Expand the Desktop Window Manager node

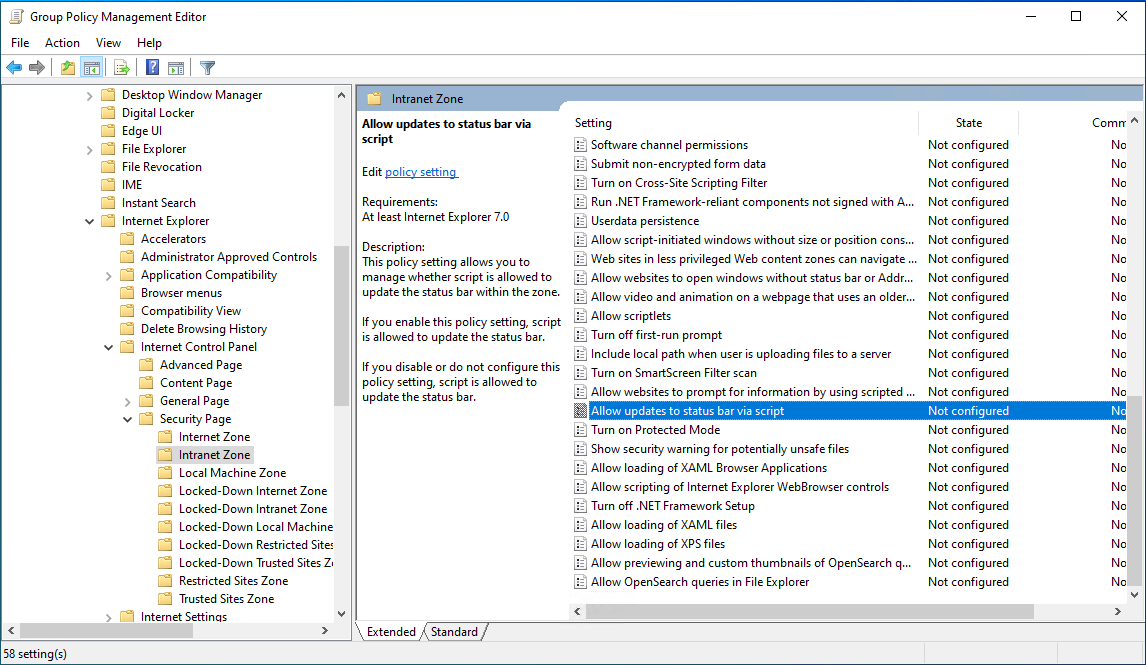click(x=89, y=96)
